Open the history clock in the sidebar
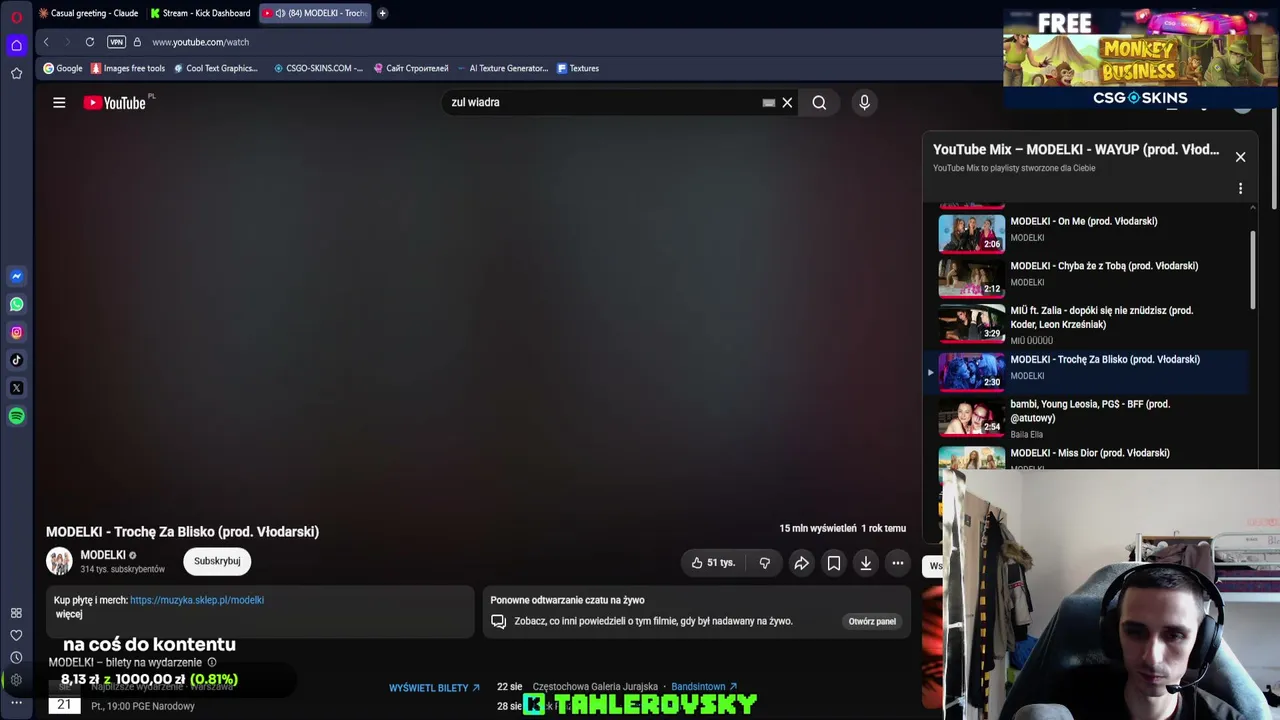Screen dimensions: 1280x720 (16, 657)
